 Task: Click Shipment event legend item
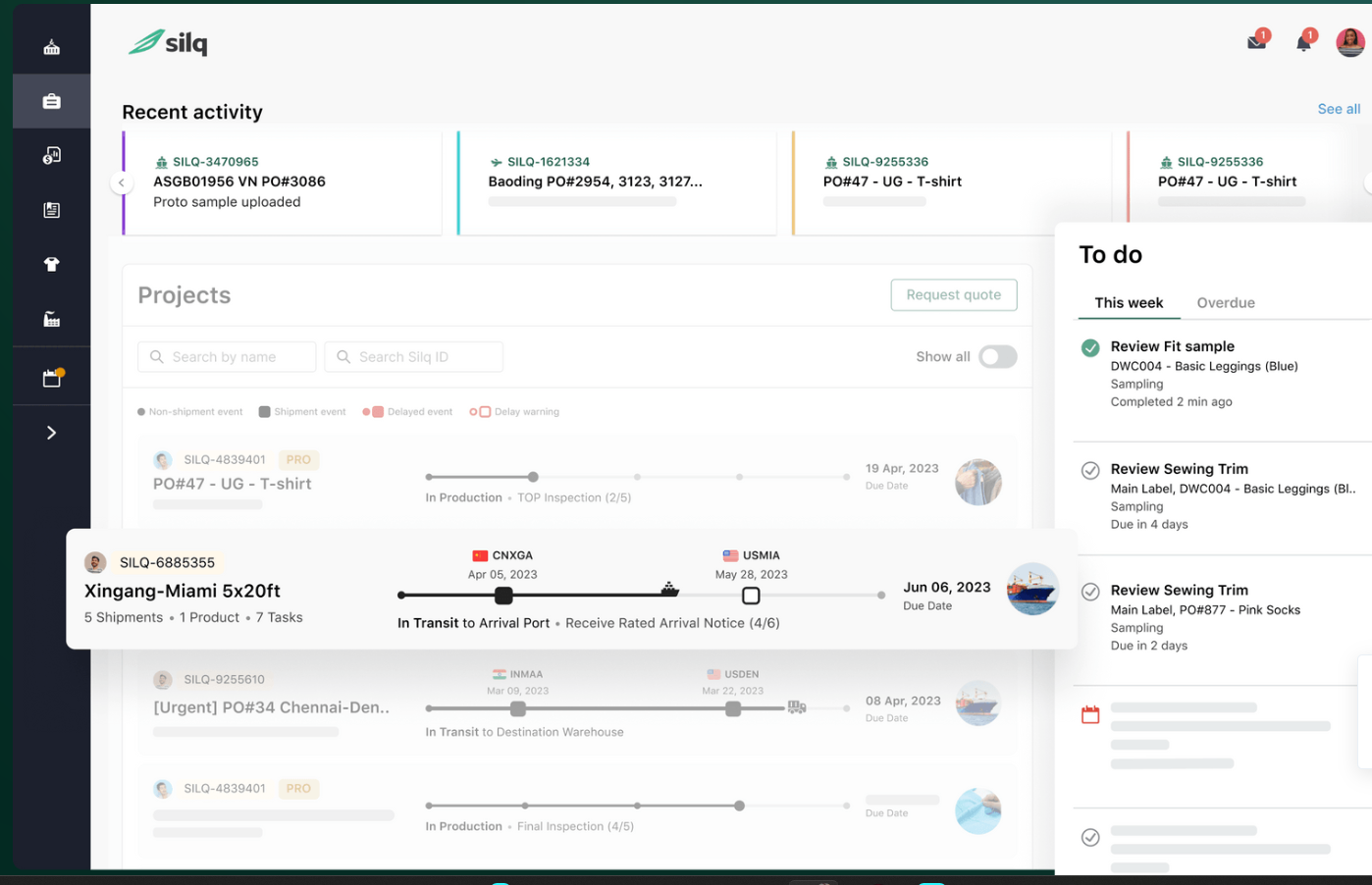302,412
